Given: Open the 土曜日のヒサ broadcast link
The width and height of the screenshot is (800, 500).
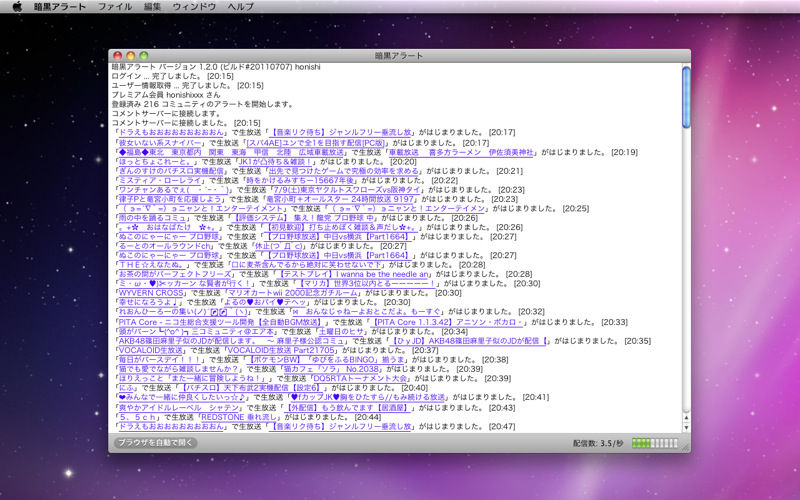Looking at the screenshot, I should pyautogui.click(x=341, y=332).
